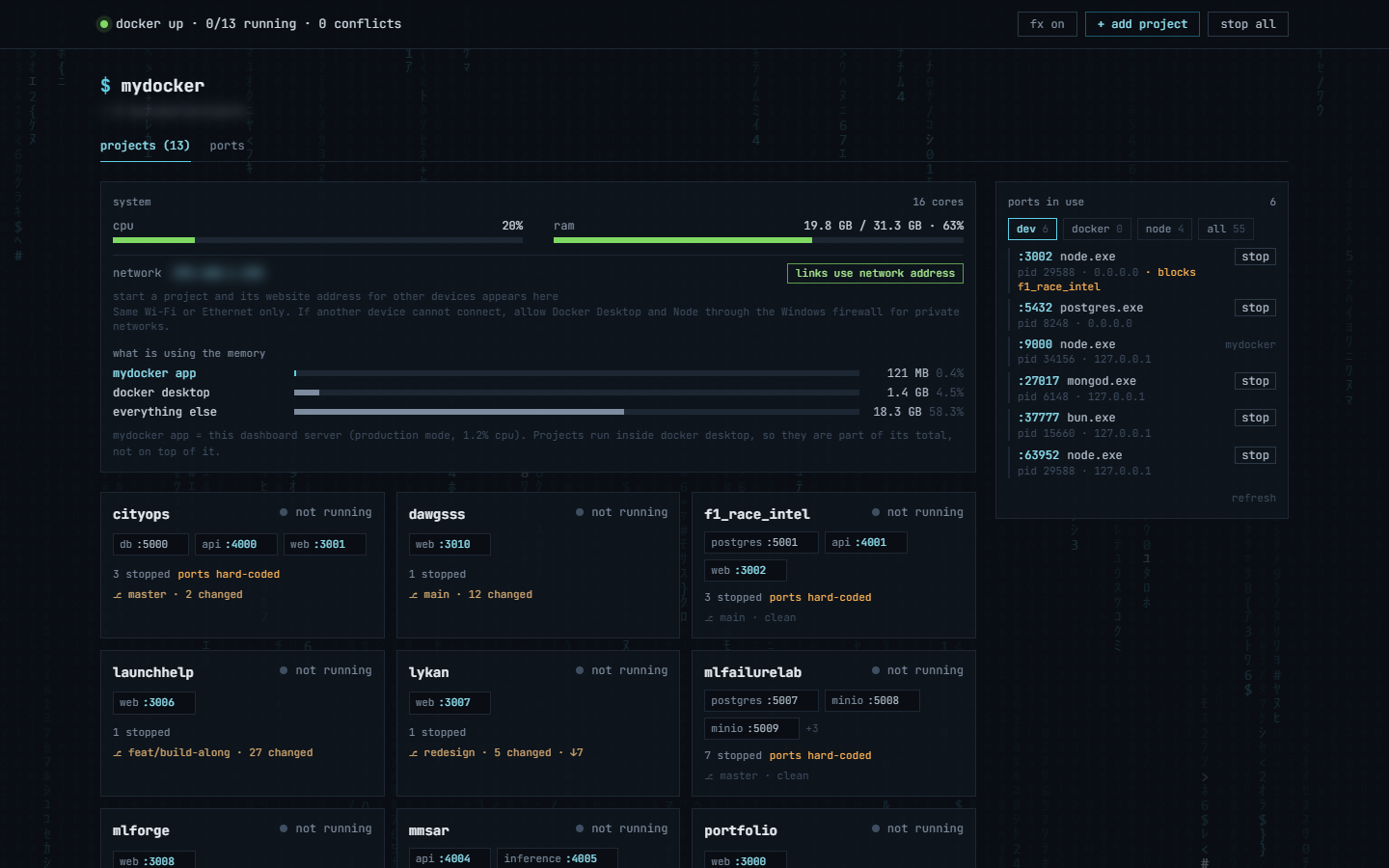Filter ports by docker
The width and height of the screenshot is (1389, 868).
coord(1097,230)
